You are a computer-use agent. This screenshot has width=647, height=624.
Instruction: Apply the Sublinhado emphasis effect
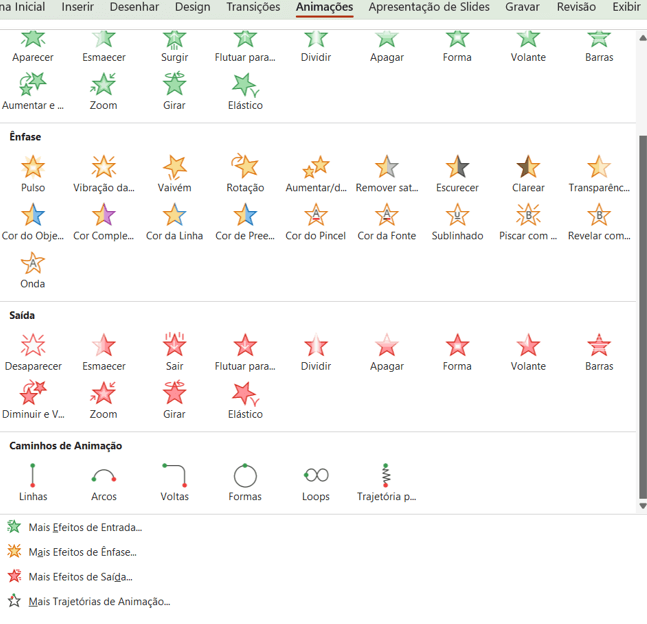tap(458, 222)
